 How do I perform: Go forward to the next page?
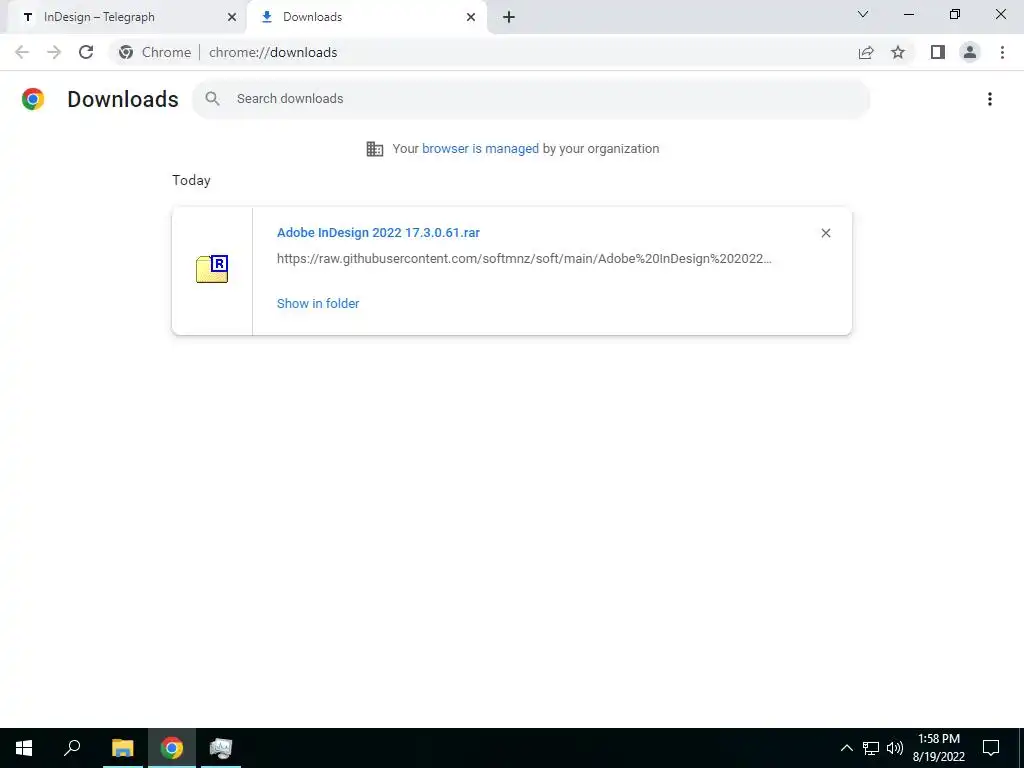pyautogui.click(x=54, y=52)
